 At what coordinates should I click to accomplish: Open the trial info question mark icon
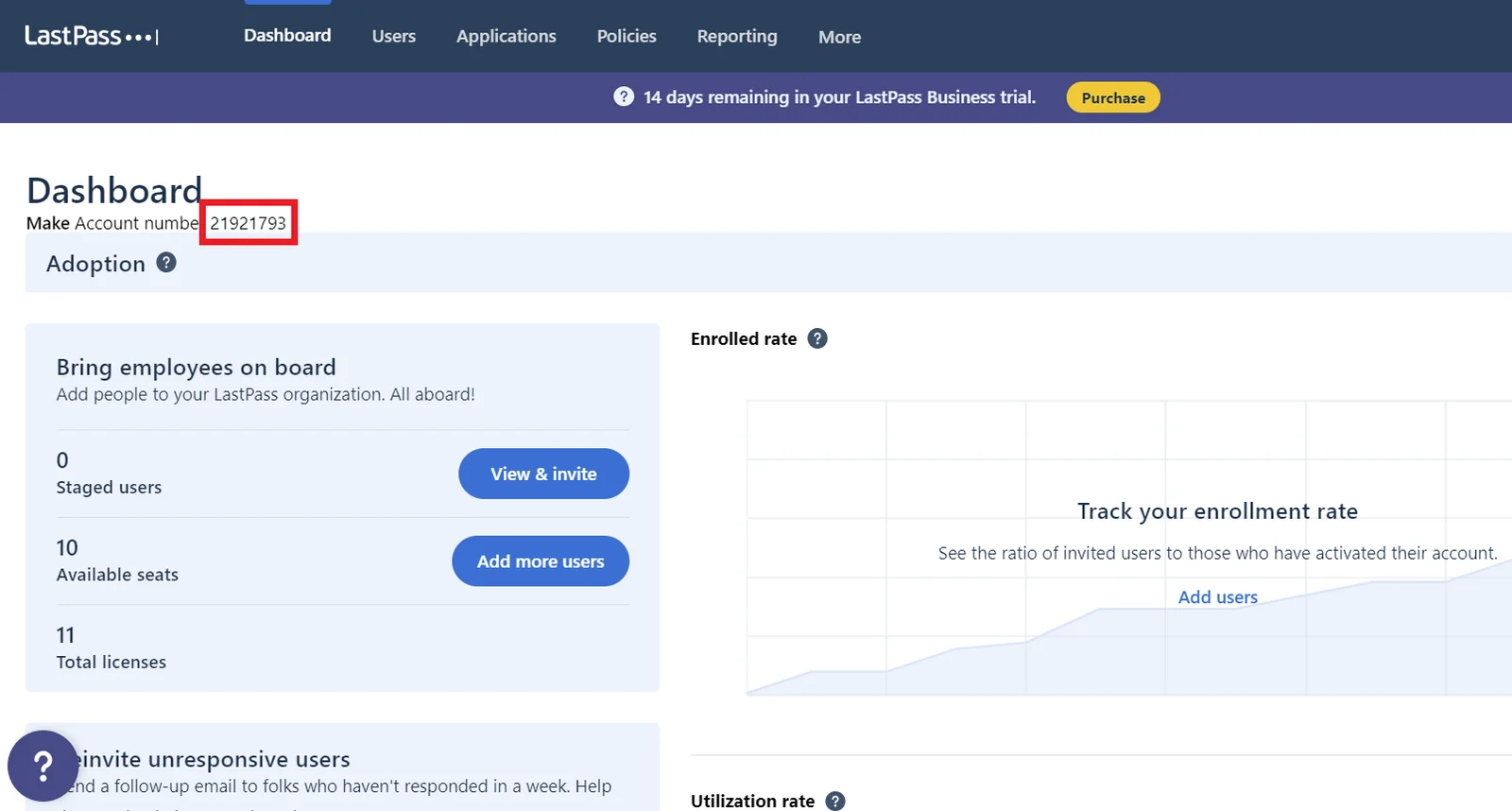coord(624,96)
